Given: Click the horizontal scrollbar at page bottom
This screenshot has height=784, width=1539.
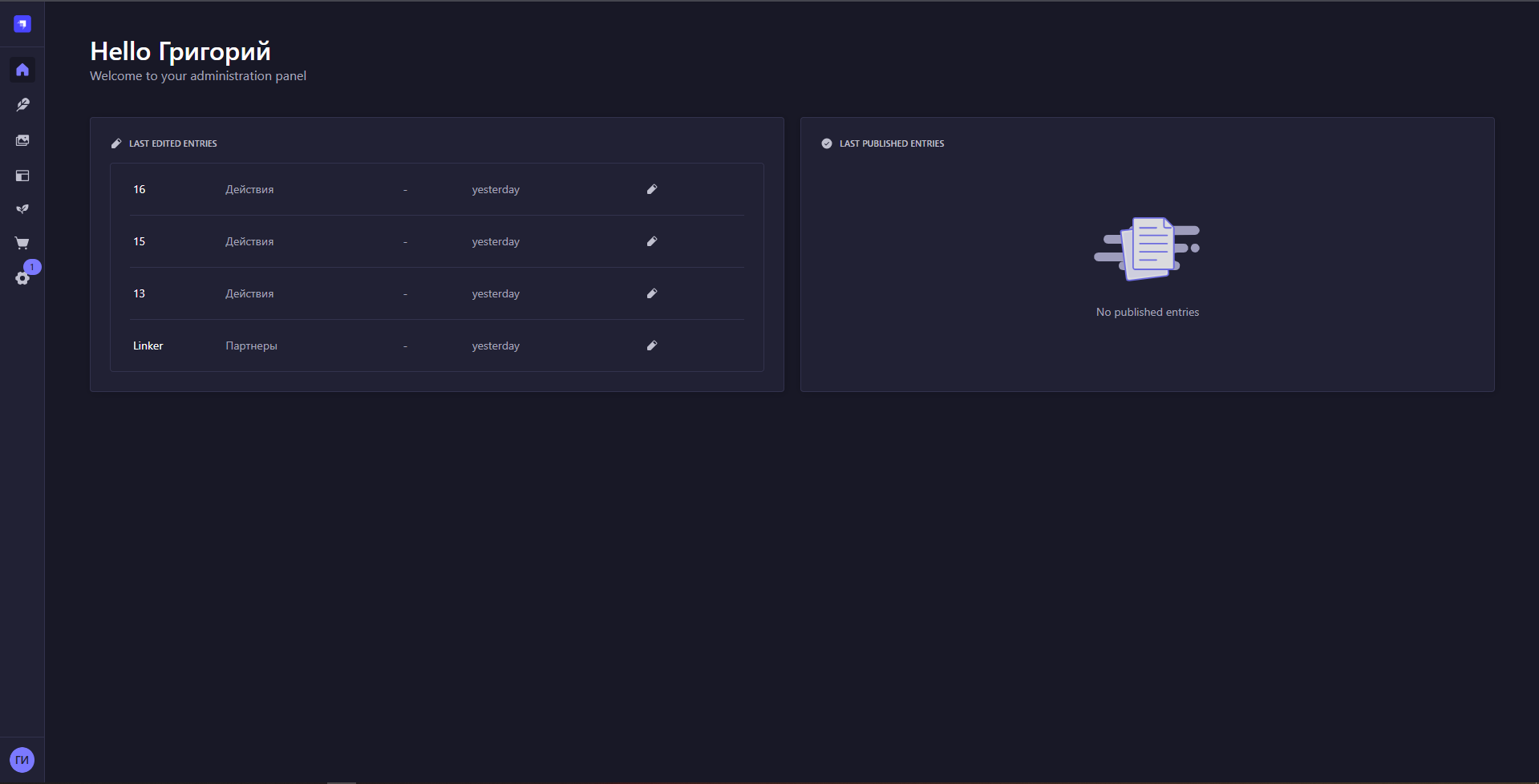Looking at the screenshot, I should click(342, 782).
